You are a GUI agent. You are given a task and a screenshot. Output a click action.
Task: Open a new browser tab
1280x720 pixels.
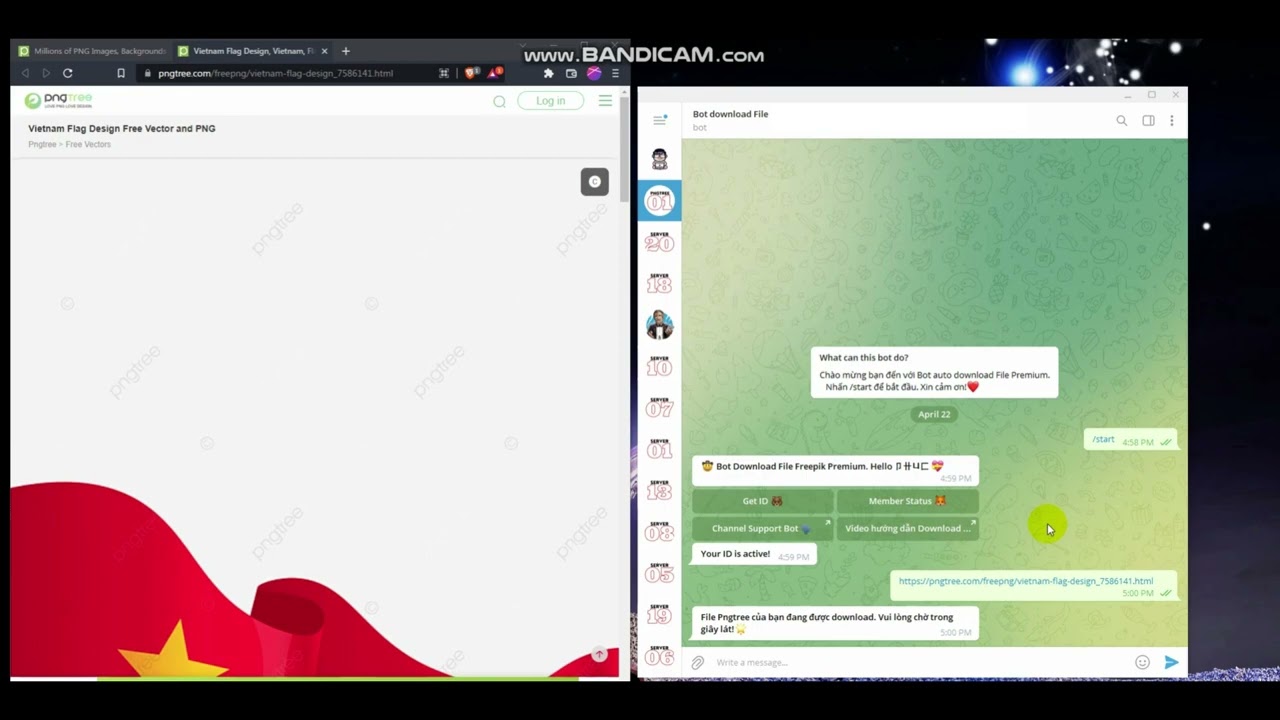coord(346,51)
